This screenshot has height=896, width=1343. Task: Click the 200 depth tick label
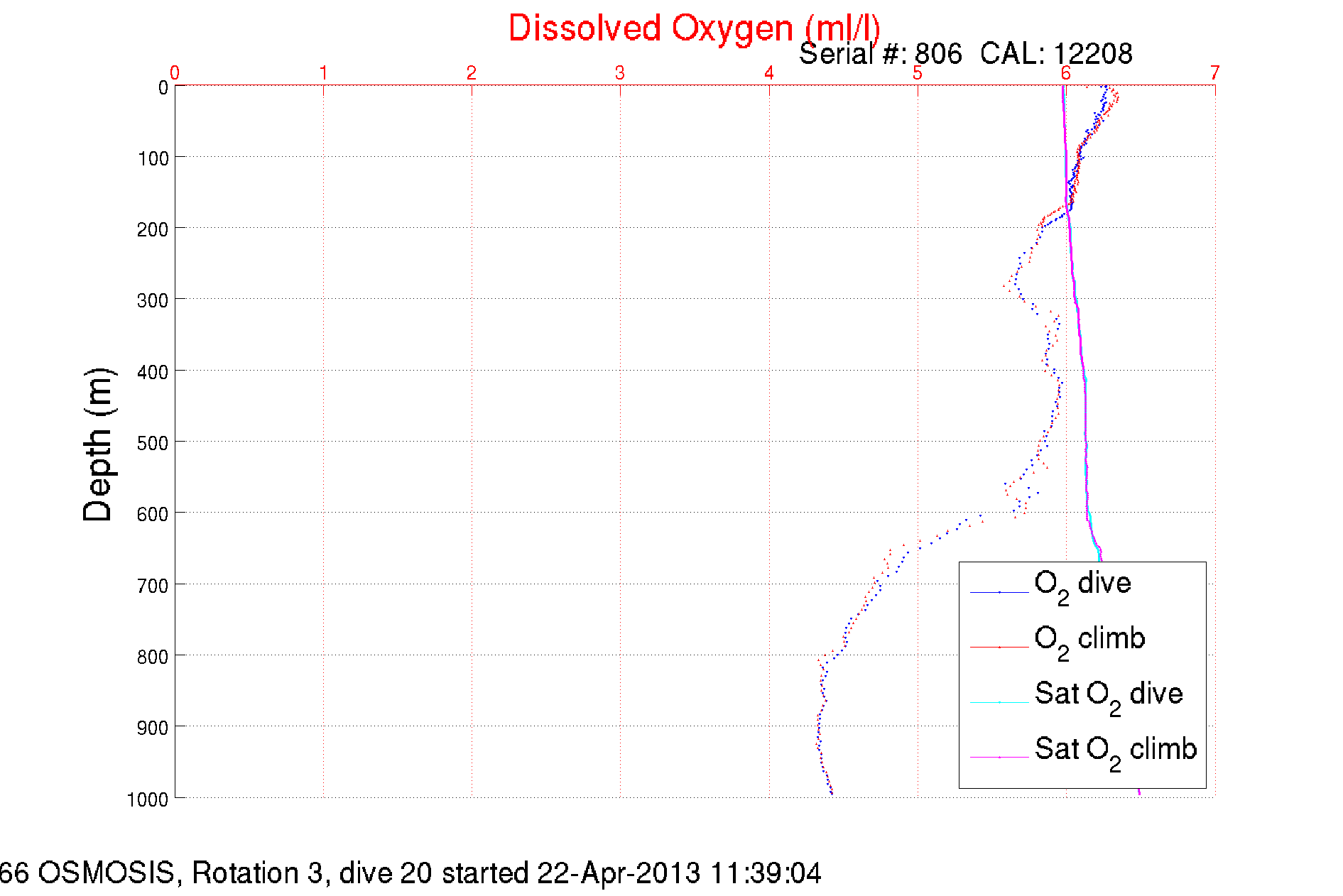click(153, 229)
